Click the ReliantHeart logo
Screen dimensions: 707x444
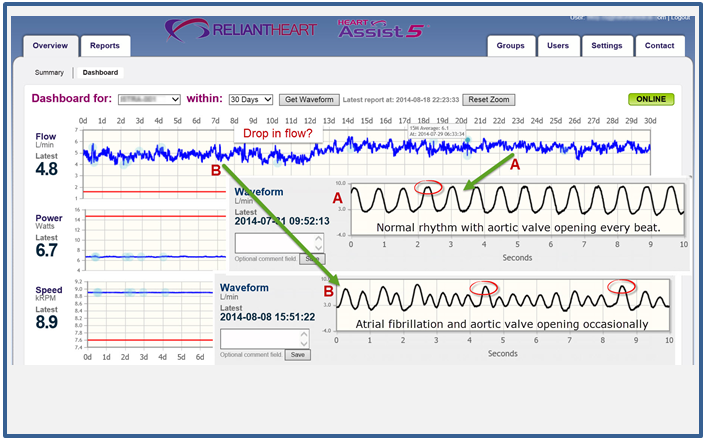[x=241, y=30]
